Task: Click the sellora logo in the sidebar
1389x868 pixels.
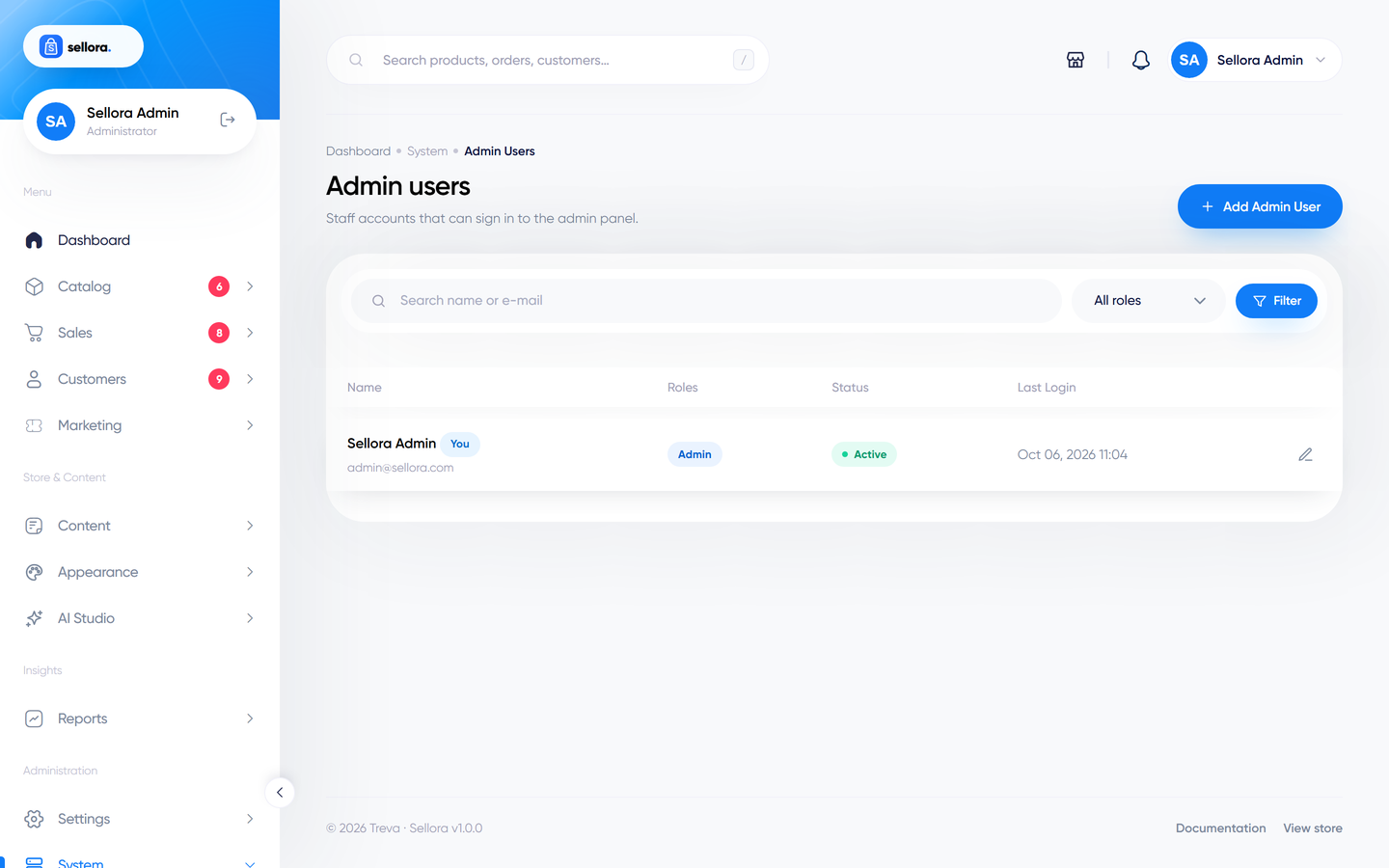Action: [83, 46]
